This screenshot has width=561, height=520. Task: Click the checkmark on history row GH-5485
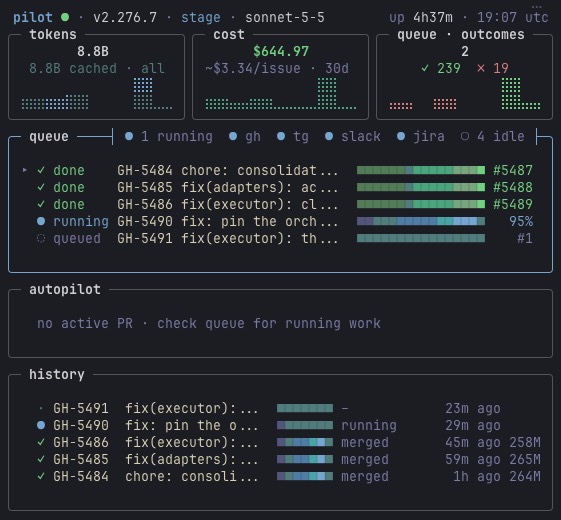click(41, 459)
